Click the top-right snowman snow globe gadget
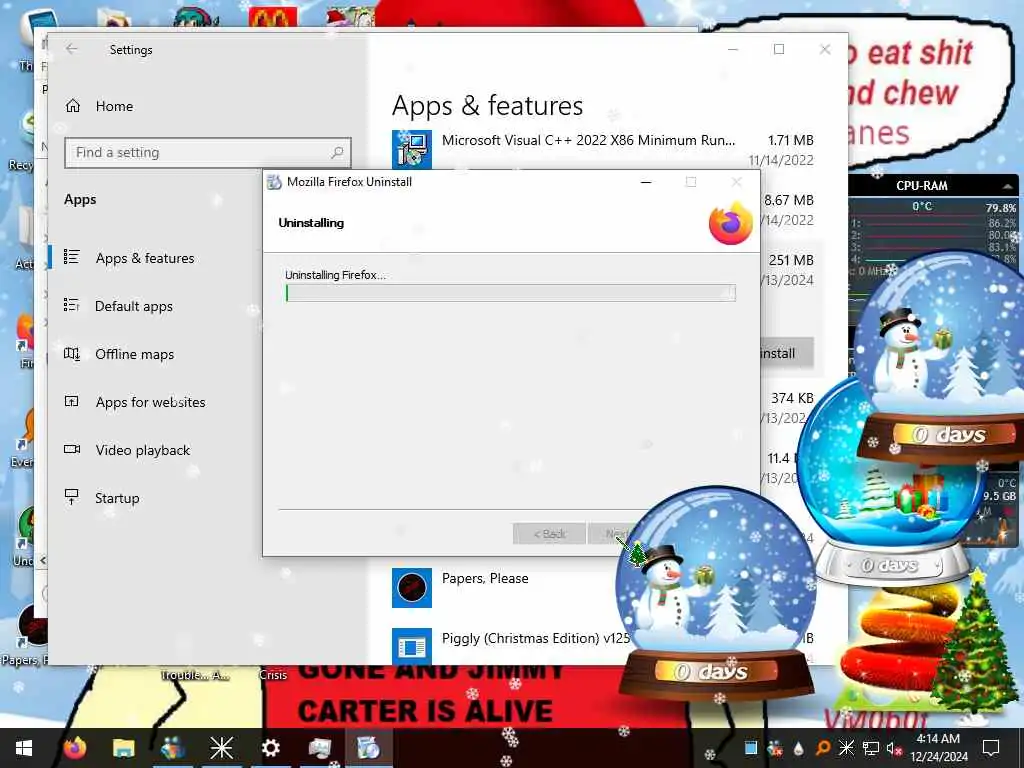This screenshot has width=1024, height=768. [x=942, y=356]
